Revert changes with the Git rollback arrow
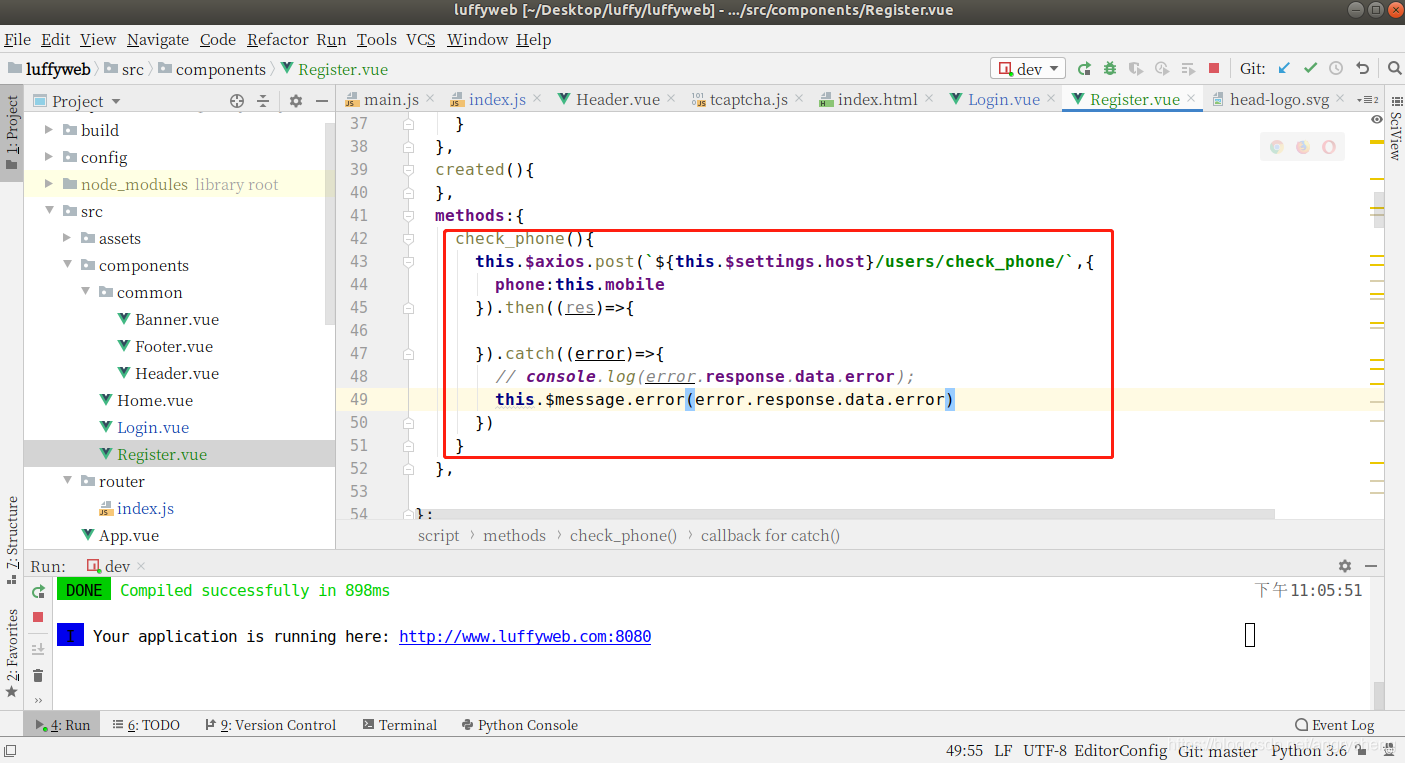The image size is (1405, 763). pos(1362,69)
